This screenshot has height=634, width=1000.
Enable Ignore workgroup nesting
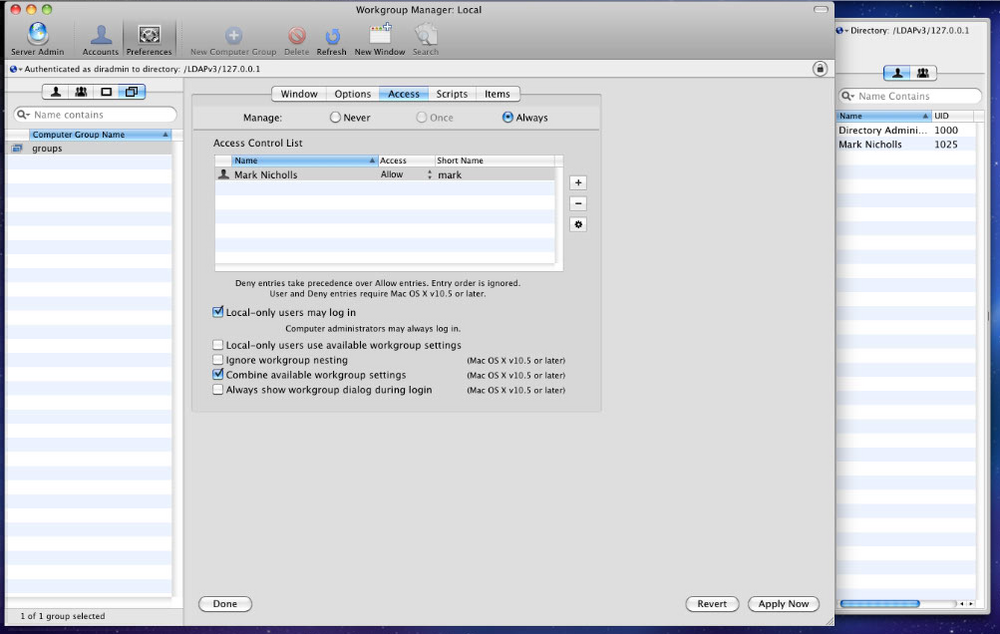tap(218, 360)
